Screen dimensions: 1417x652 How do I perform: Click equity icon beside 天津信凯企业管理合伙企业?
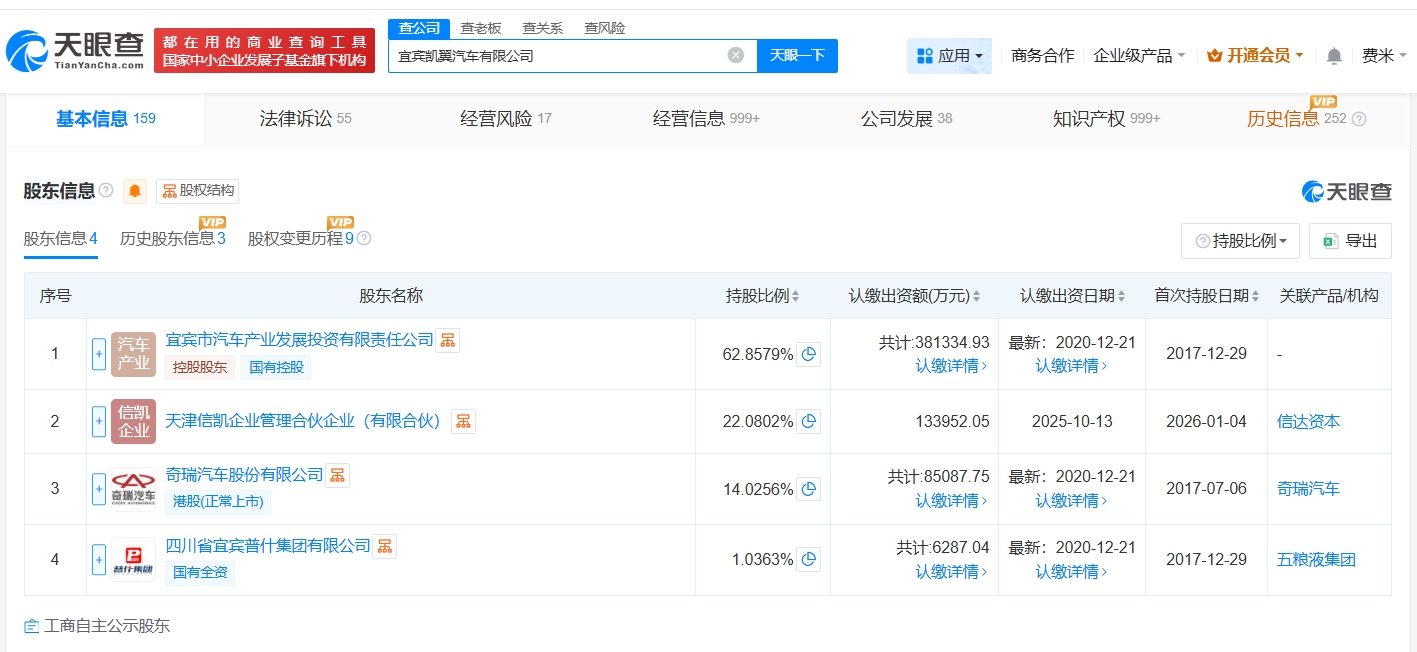tap(463, 421)
